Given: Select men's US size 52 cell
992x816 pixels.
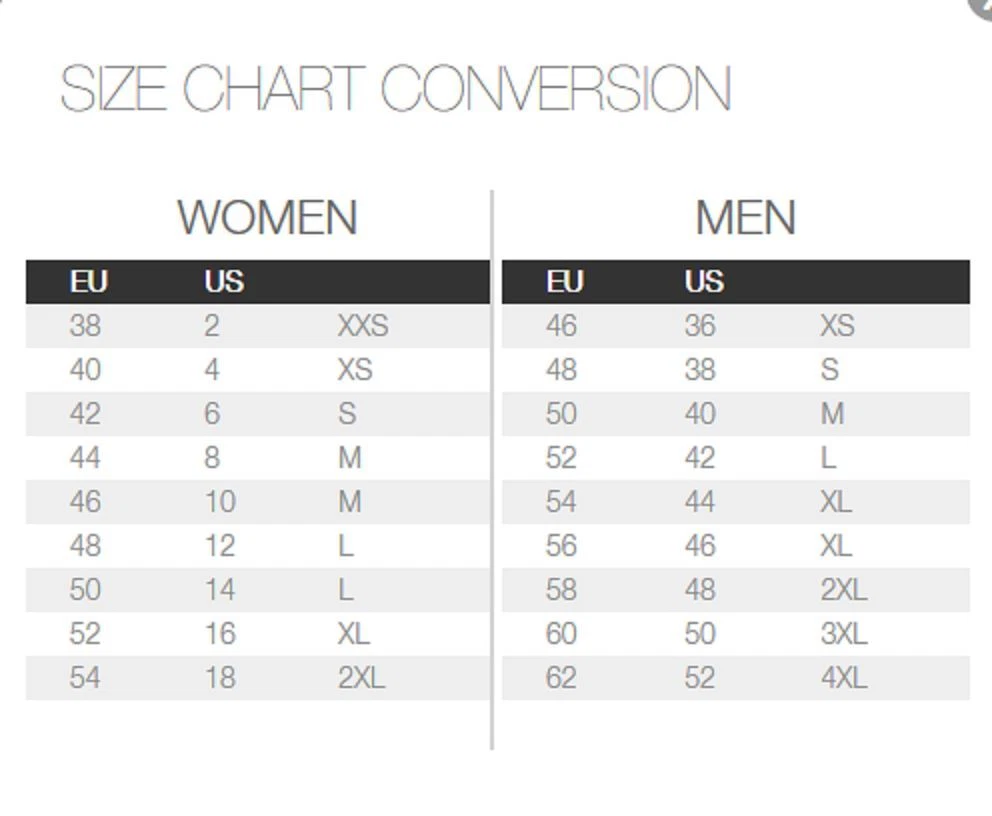Looking at the screenshot, I should 700,677.
